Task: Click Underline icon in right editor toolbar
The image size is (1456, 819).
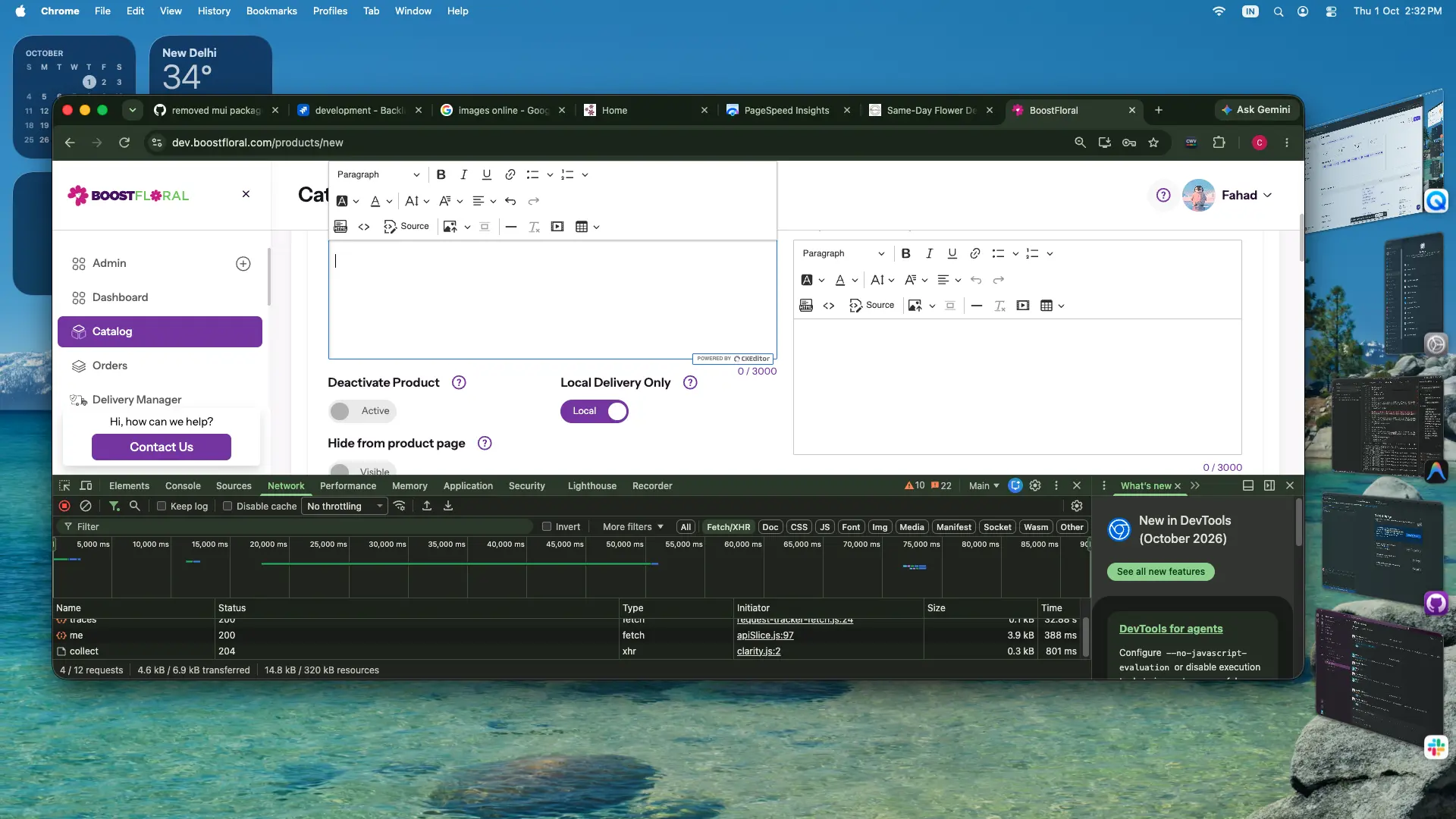Action: pos(952,253)
